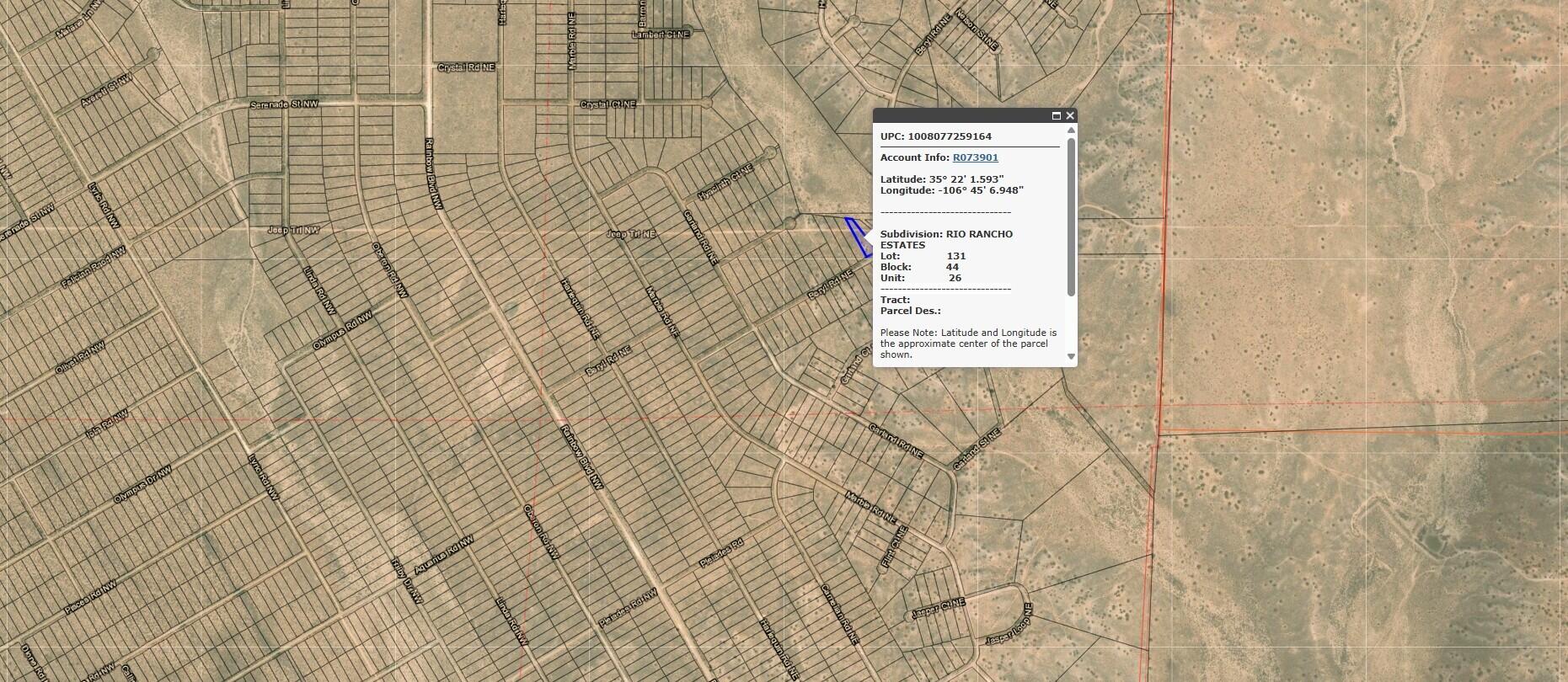Click the Olympus Dr NW road label
Image resolution: width=1568 pixels, height=682 pixels.
click(x=142, y=485)
